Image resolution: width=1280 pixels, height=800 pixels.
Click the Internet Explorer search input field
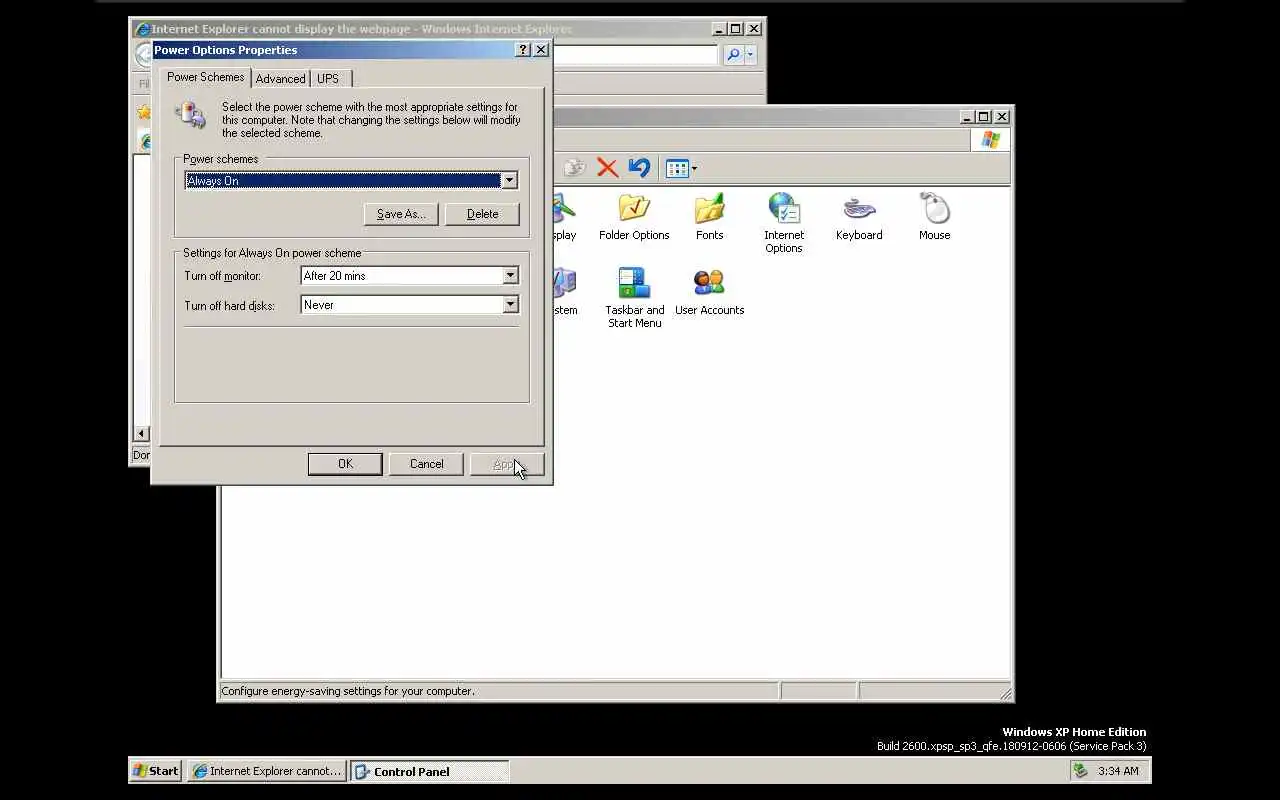[x=635, y=55]
